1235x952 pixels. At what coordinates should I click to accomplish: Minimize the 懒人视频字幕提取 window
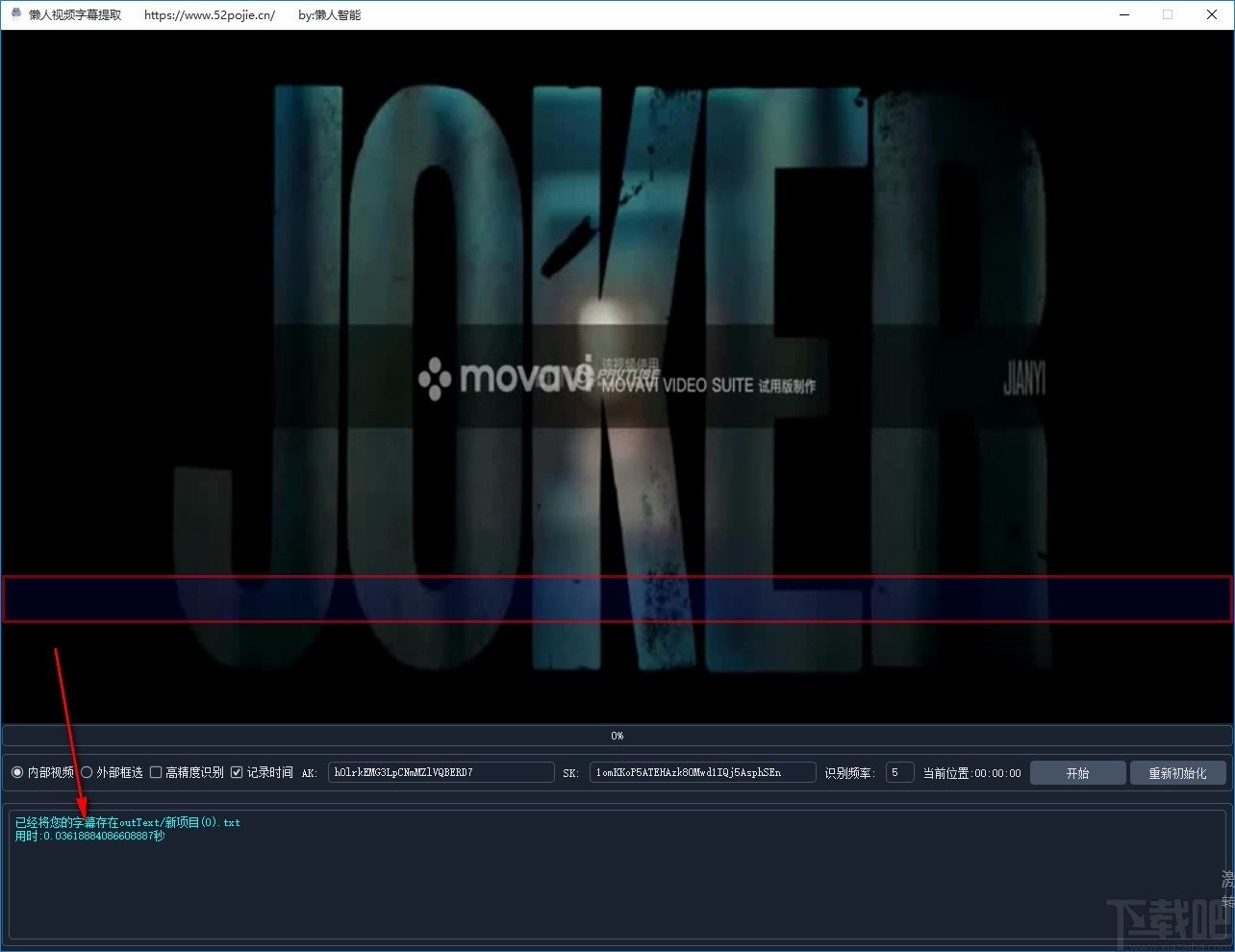(1123, 14)
